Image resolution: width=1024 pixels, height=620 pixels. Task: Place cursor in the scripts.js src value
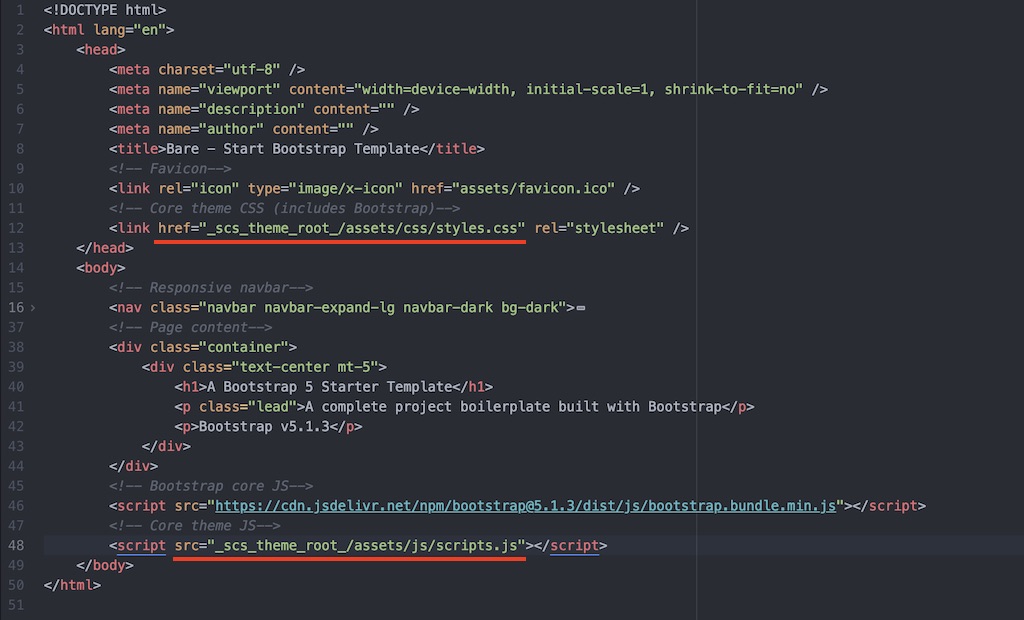368,545
